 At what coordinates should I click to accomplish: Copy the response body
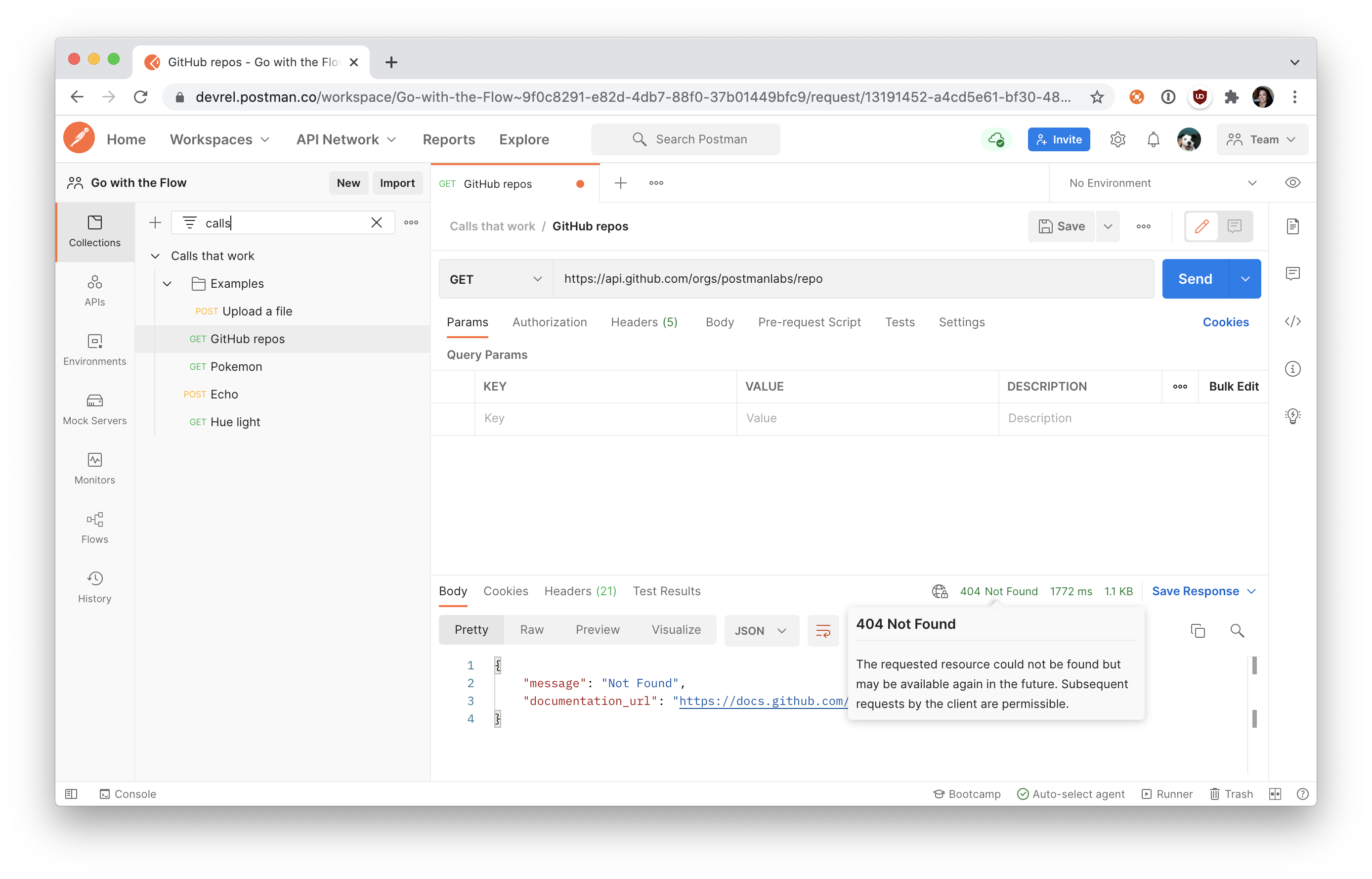(x=1197, y=631)
